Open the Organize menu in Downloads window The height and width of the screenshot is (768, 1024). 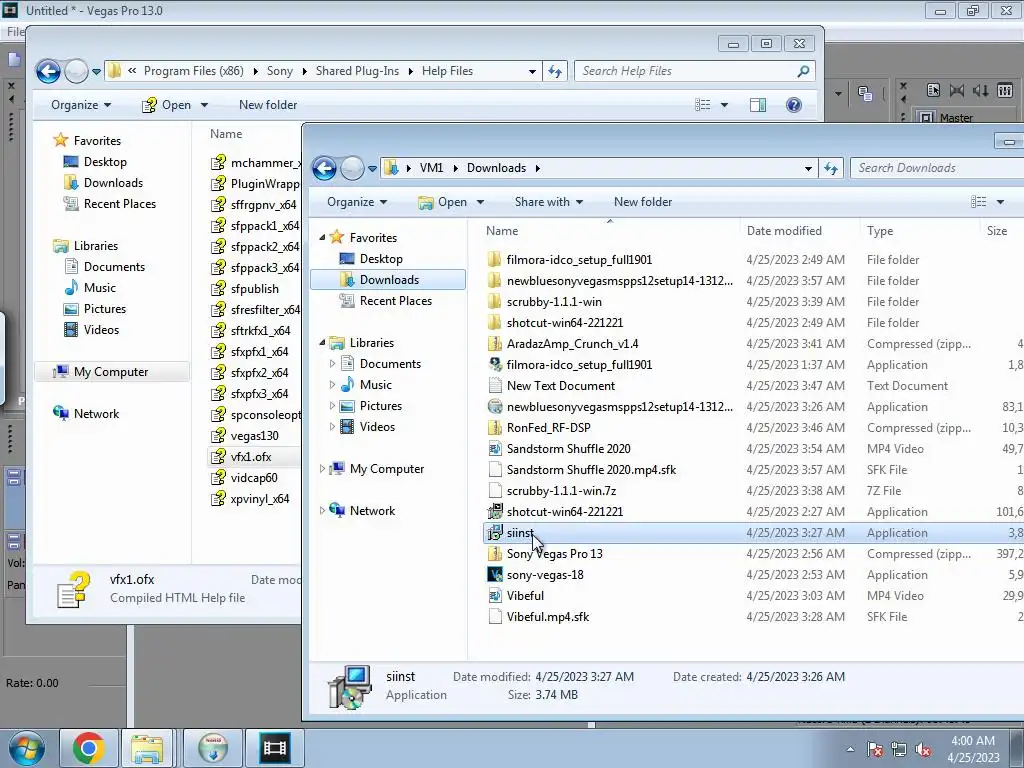click(357, 202)
